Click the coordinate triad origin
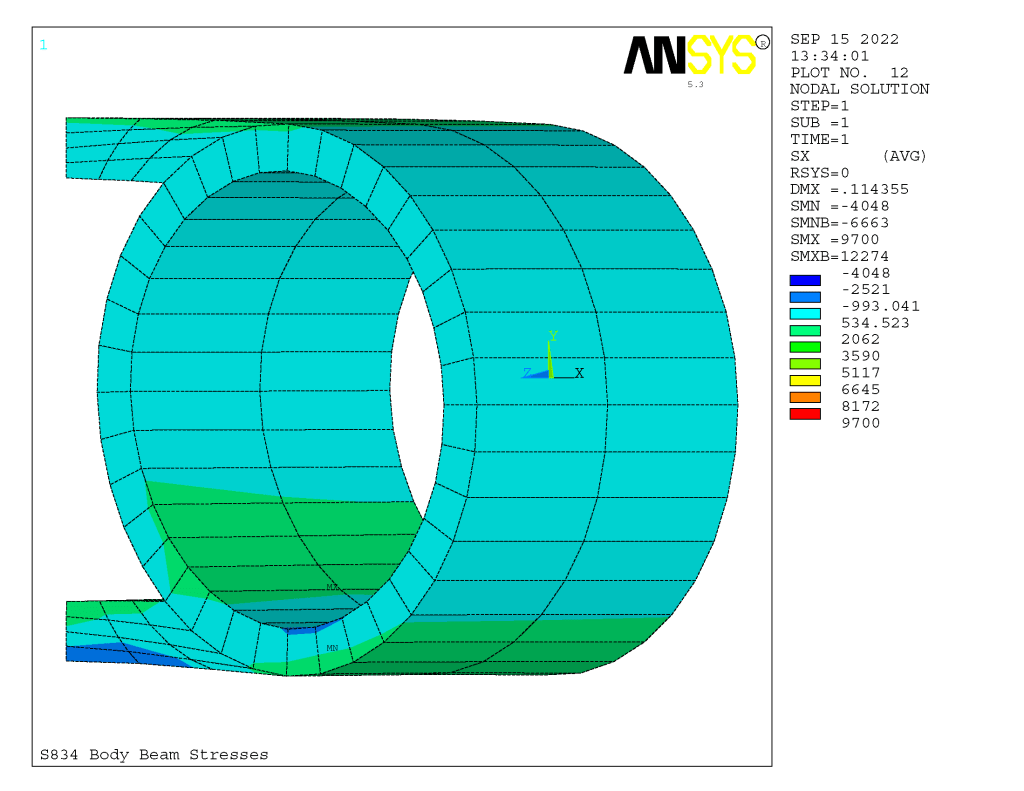 (551, 375)
